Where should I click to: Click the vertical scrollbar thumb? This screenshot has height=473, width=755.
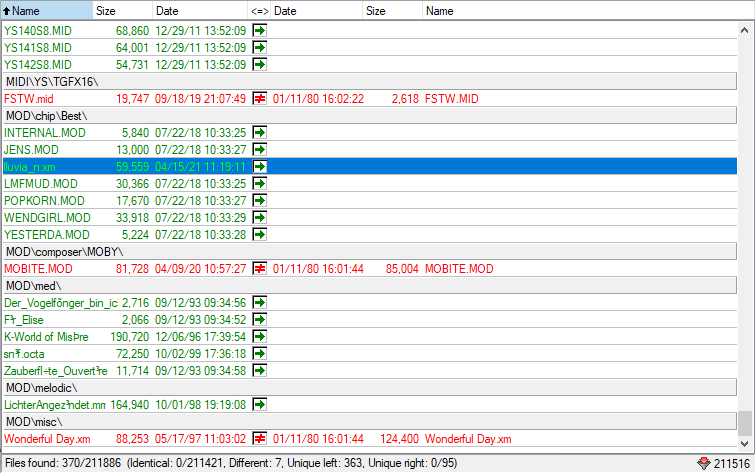pos(744,423)
